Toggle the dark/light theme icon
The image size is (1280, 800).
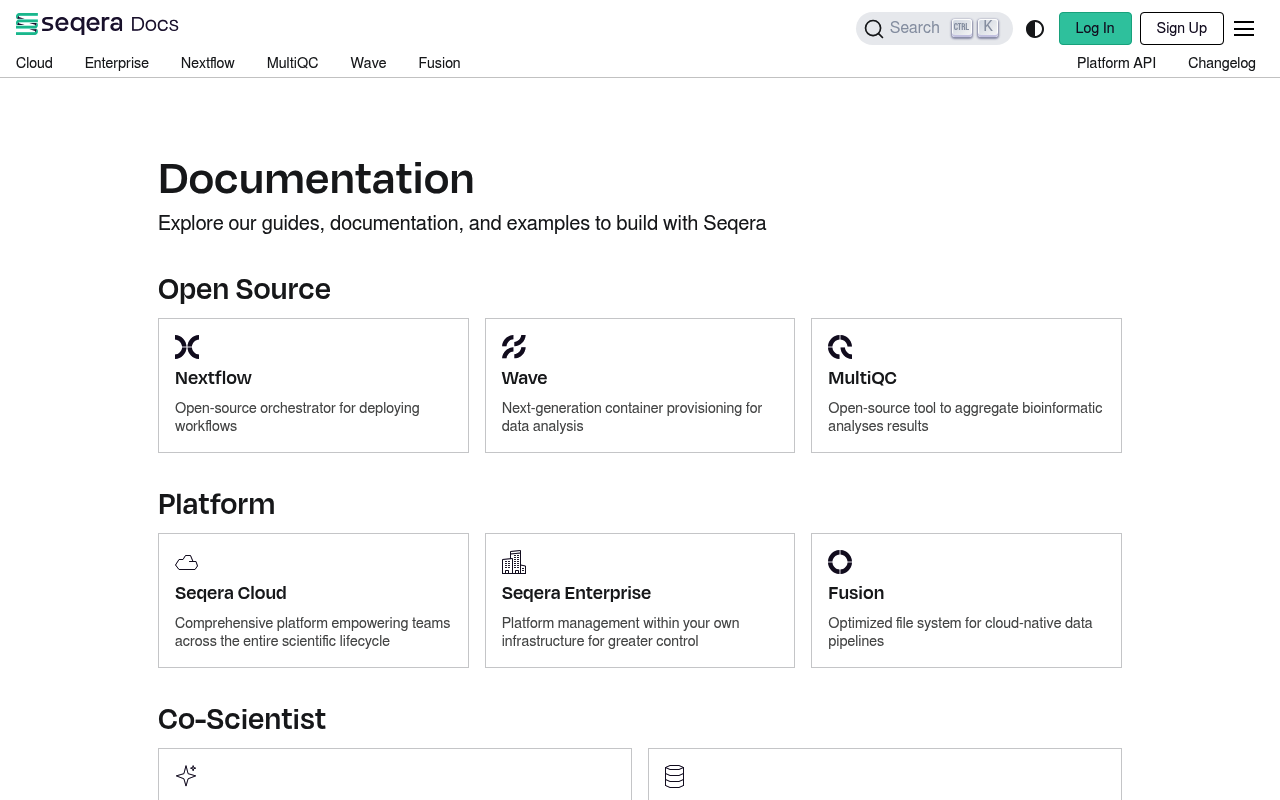(x=1035, y=29)
